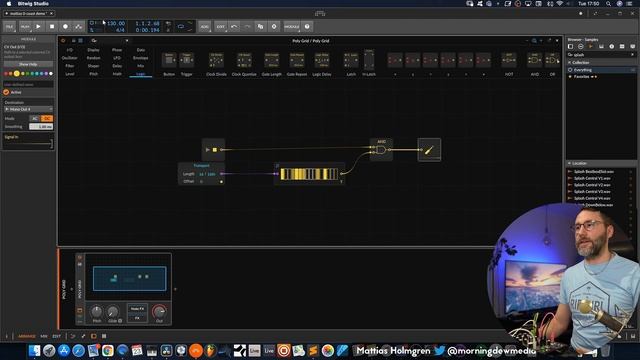Select the Logic module category tab
The height and width of the screenshot is (360, 640).
pyautogui.click(x=140, y=74)
